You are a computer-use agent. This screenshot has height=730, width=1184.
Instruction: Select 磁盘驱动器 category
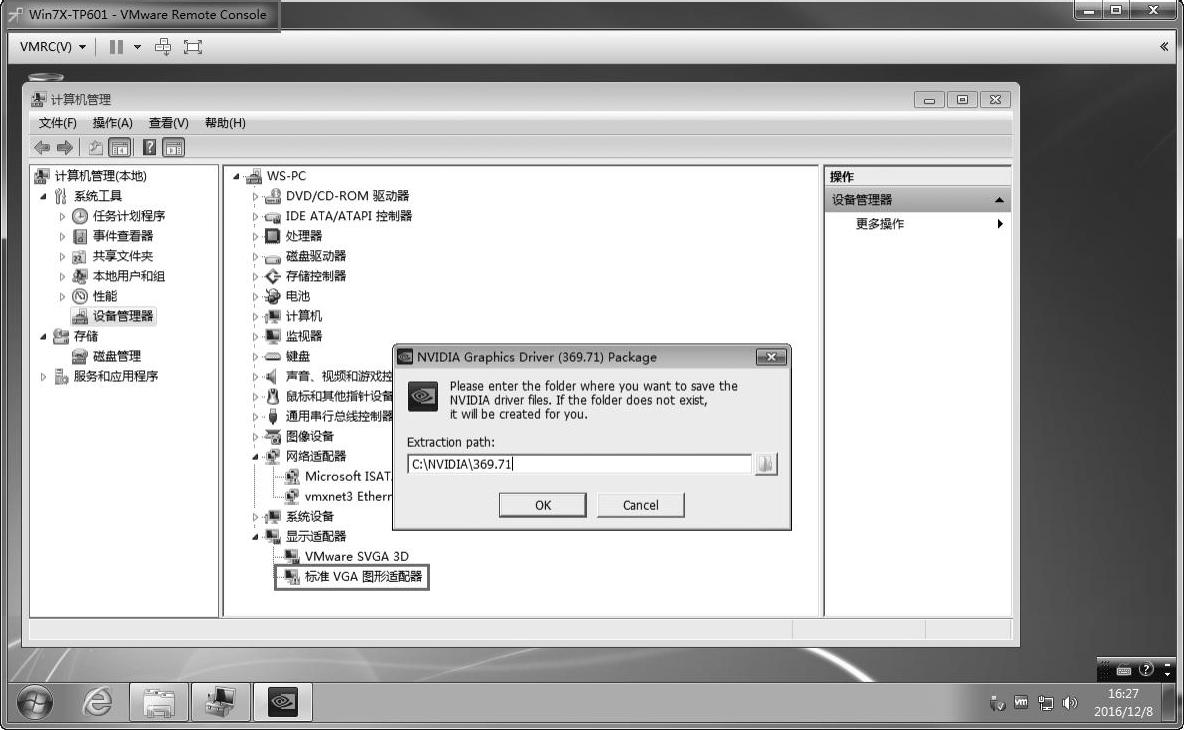(x=316, y=256)
